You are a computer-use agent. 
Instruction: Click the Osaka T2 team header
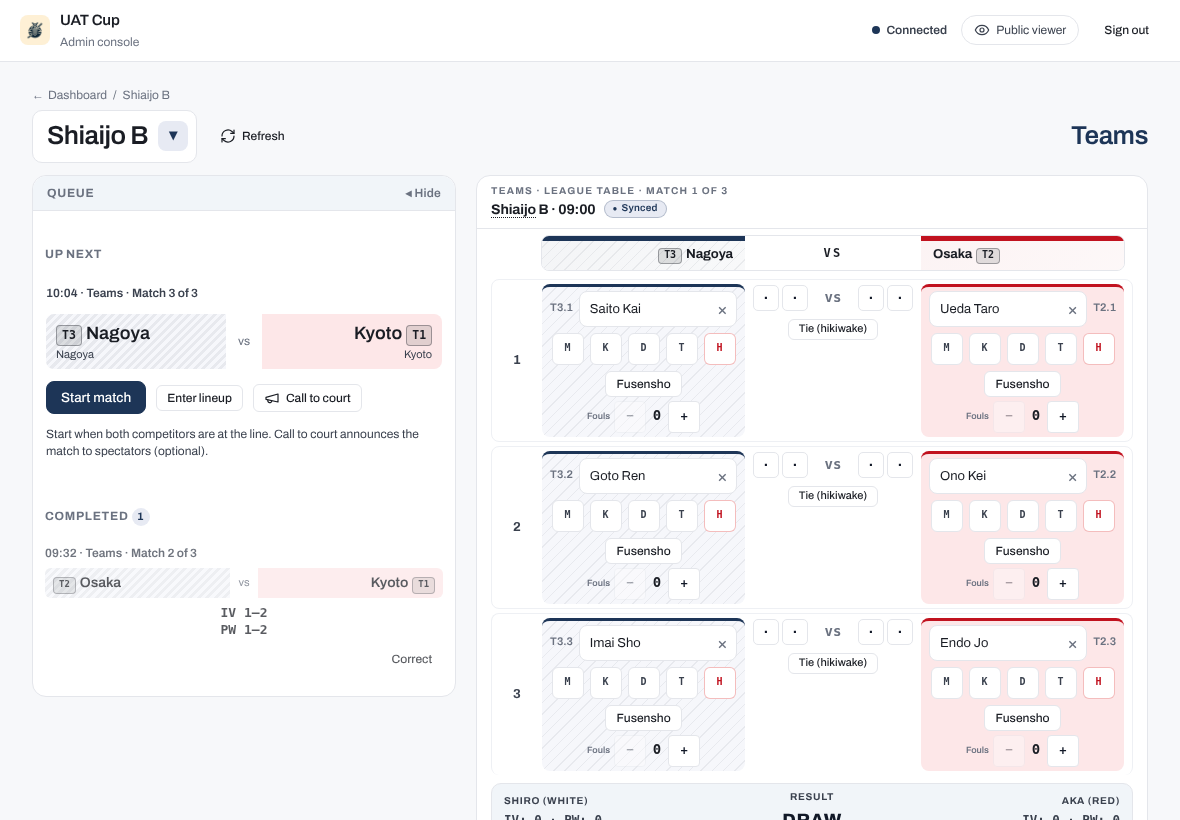point(1023,254)
